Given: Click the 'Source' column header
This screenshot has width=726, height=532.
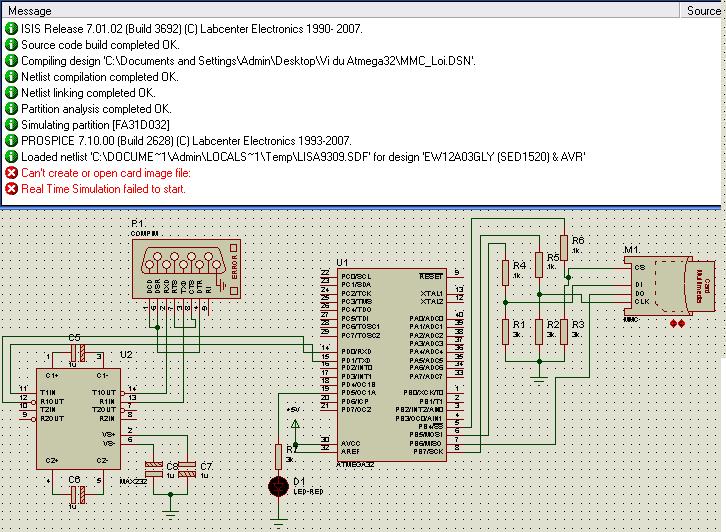Looking at the screenshot, I should click(703, 11).
